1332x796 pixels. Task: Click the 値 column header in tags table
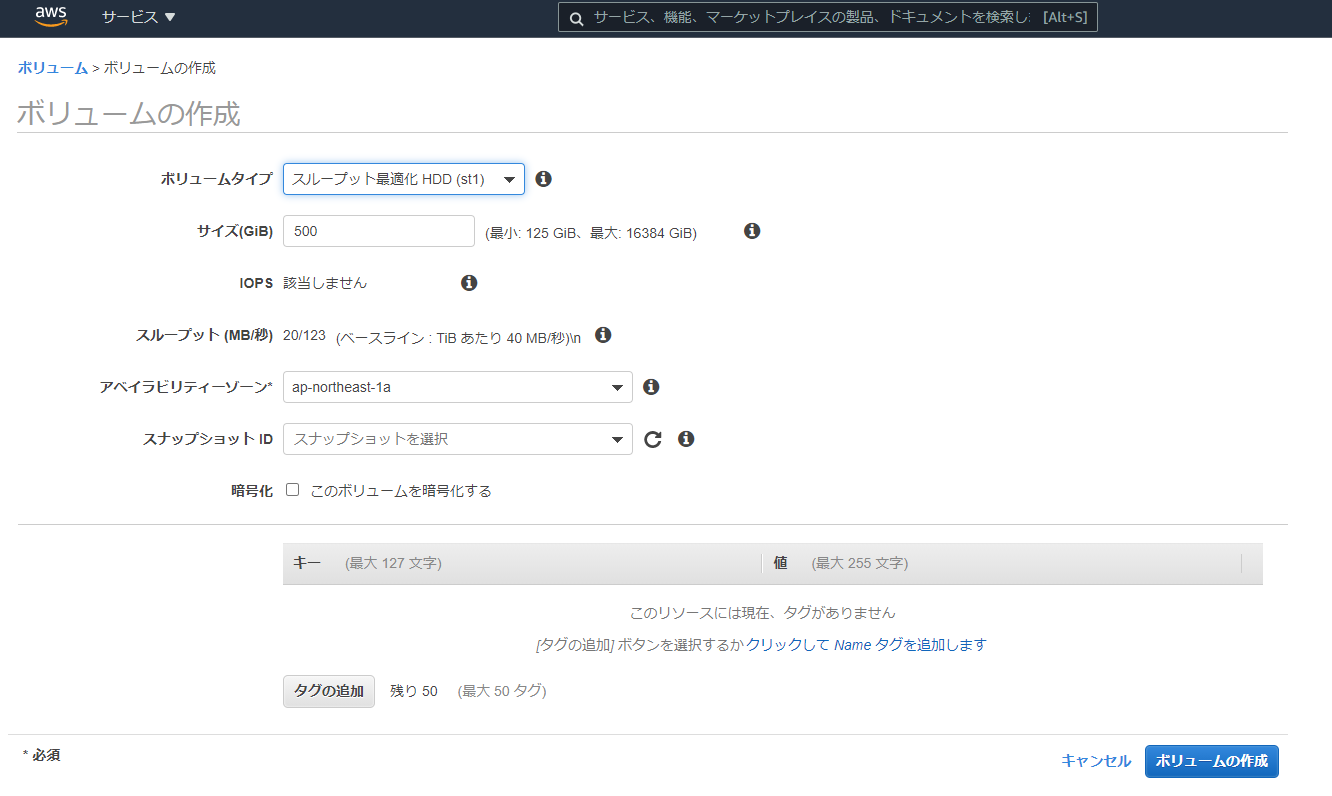[781, 563]
